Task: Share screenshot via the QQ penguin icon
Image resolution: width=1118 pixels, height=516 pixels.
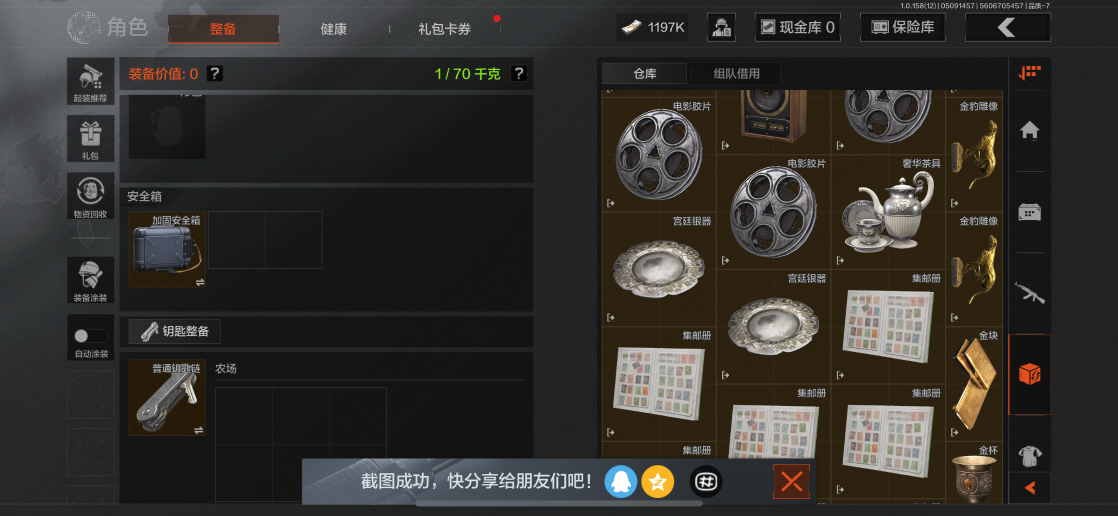Action: 620,483
